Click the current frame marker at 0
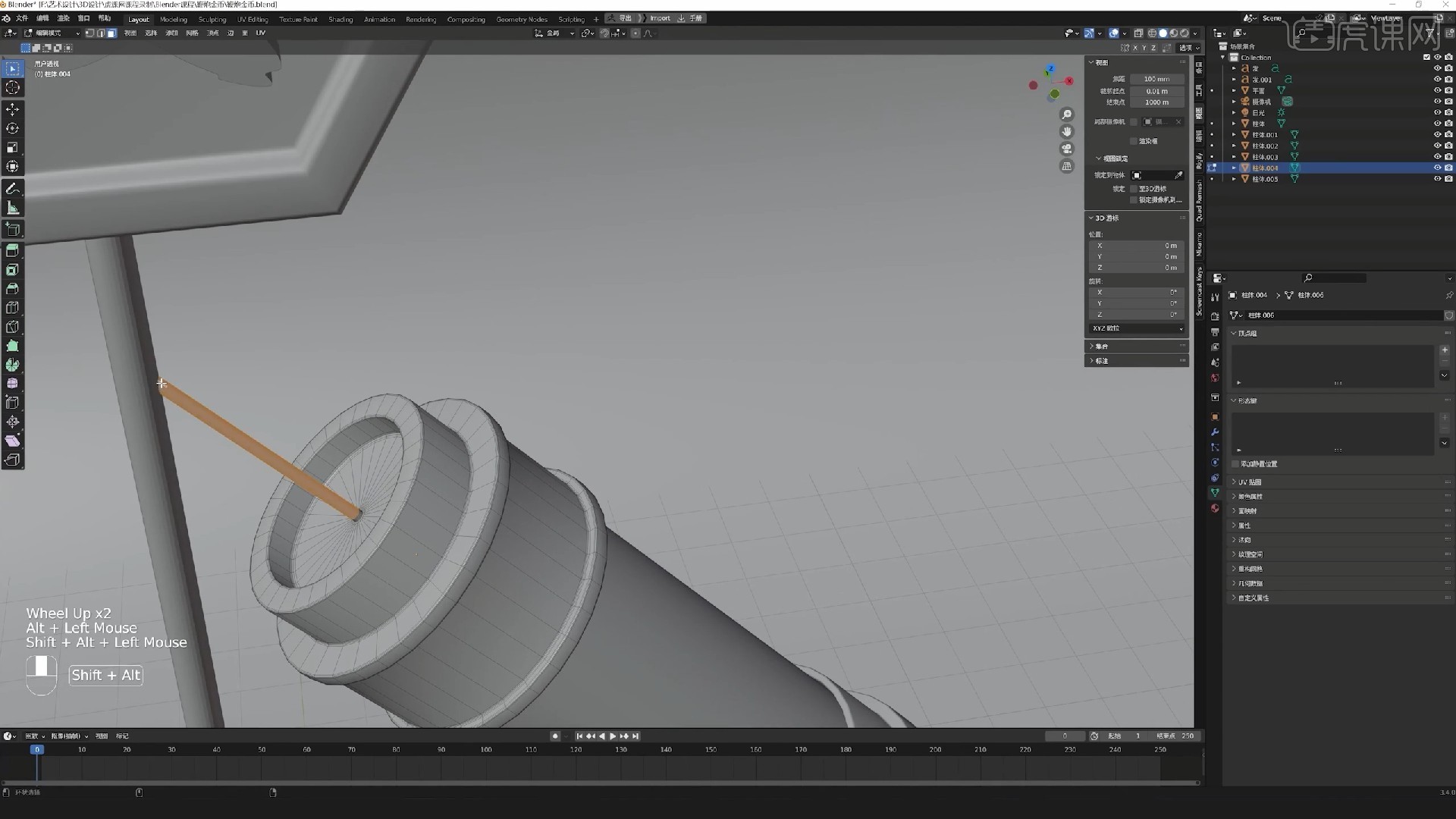The image size is (1456, 819). point(36,749)
